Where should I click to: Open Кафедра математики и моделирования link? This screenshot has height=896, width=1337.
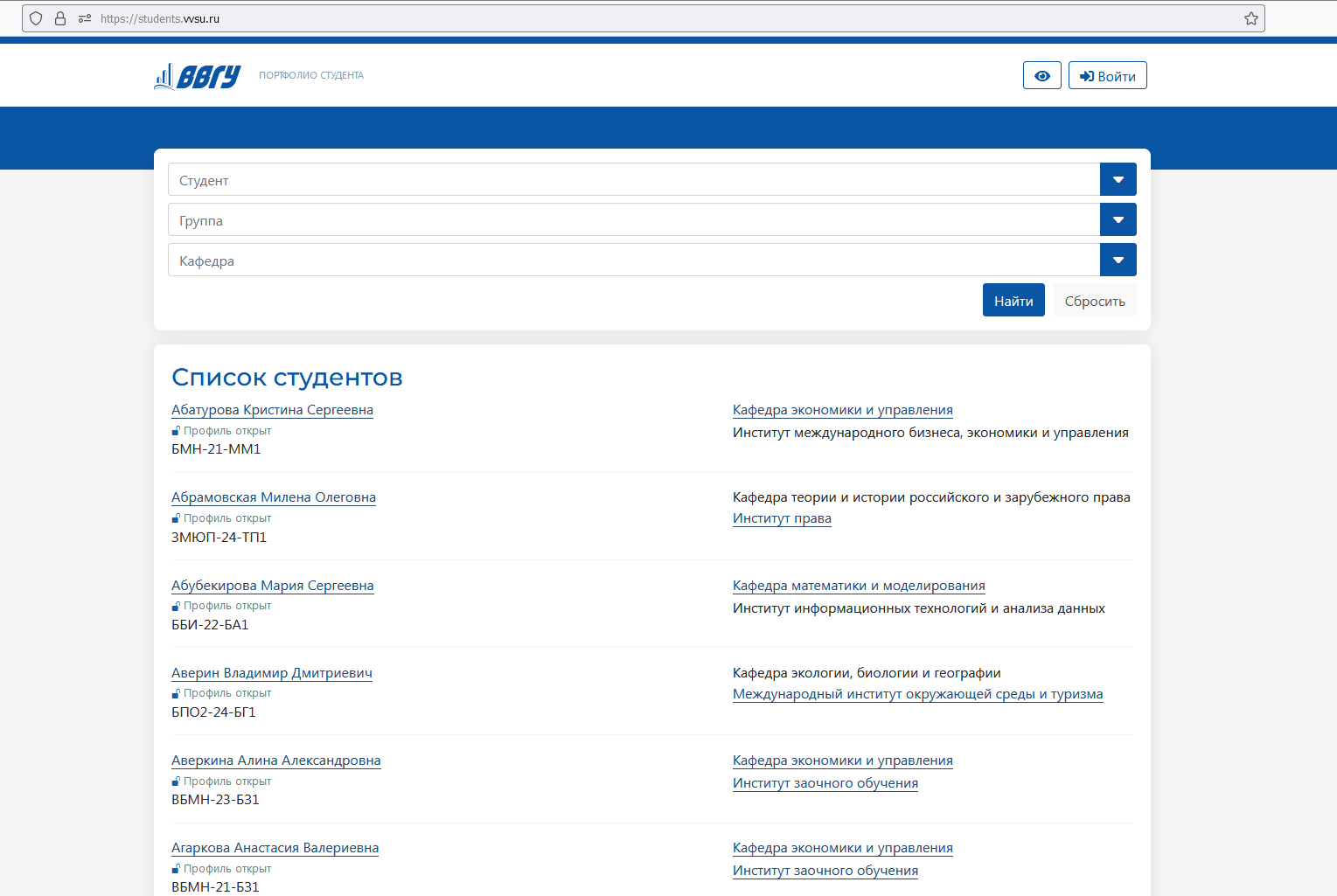pyautogui.click(x=858, y=586)
